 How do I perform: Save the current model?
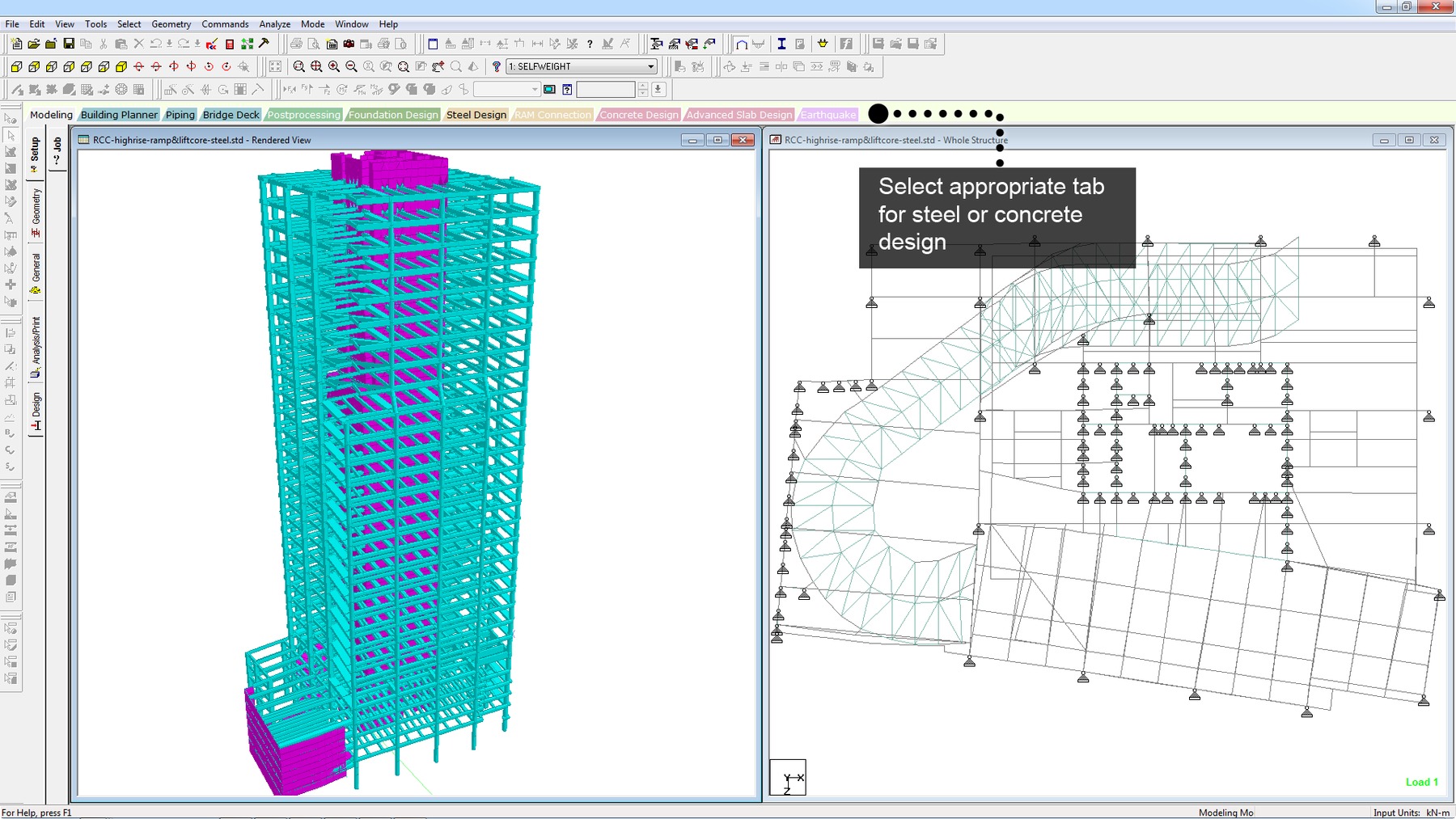(69, 44)
